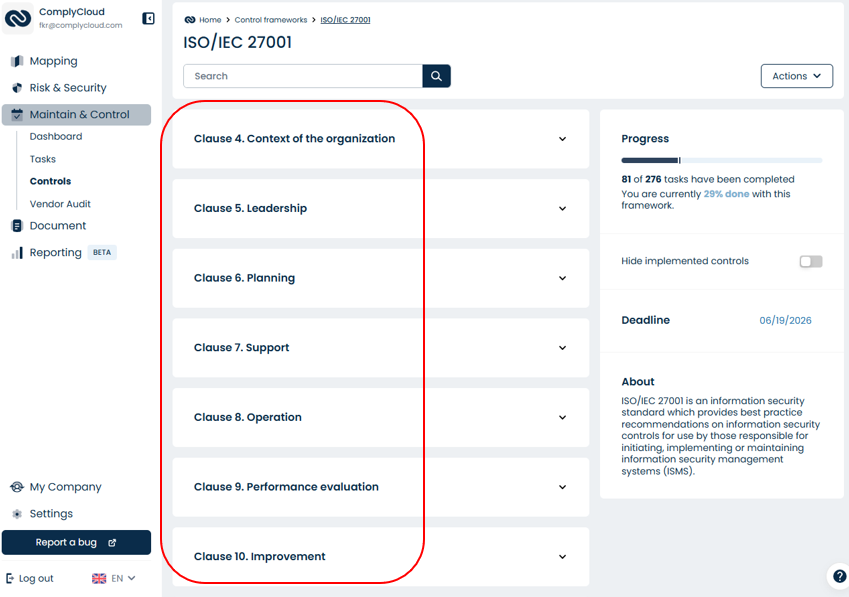Open the Tasks submenu item
This screenshot has height=597, width=849.
(43, 159)
